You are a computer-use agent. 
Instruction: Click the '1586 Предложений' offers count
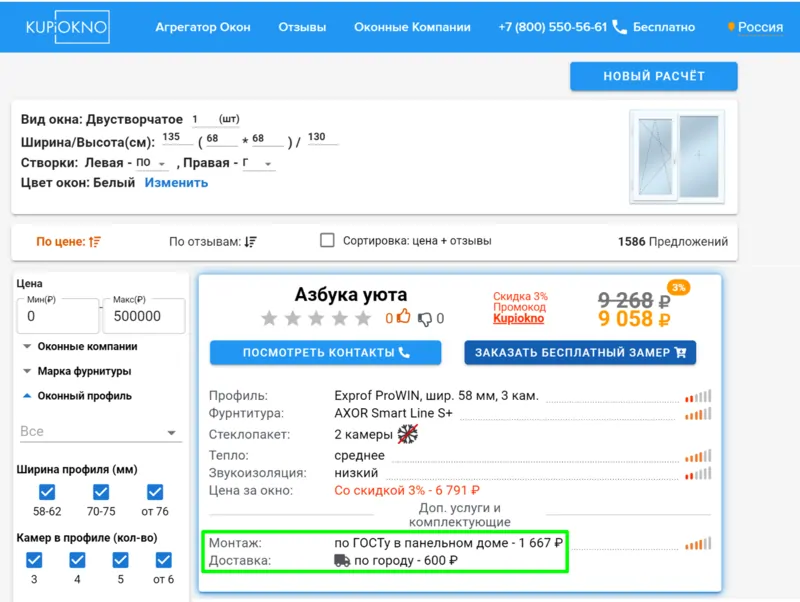(x=673, y=242)
